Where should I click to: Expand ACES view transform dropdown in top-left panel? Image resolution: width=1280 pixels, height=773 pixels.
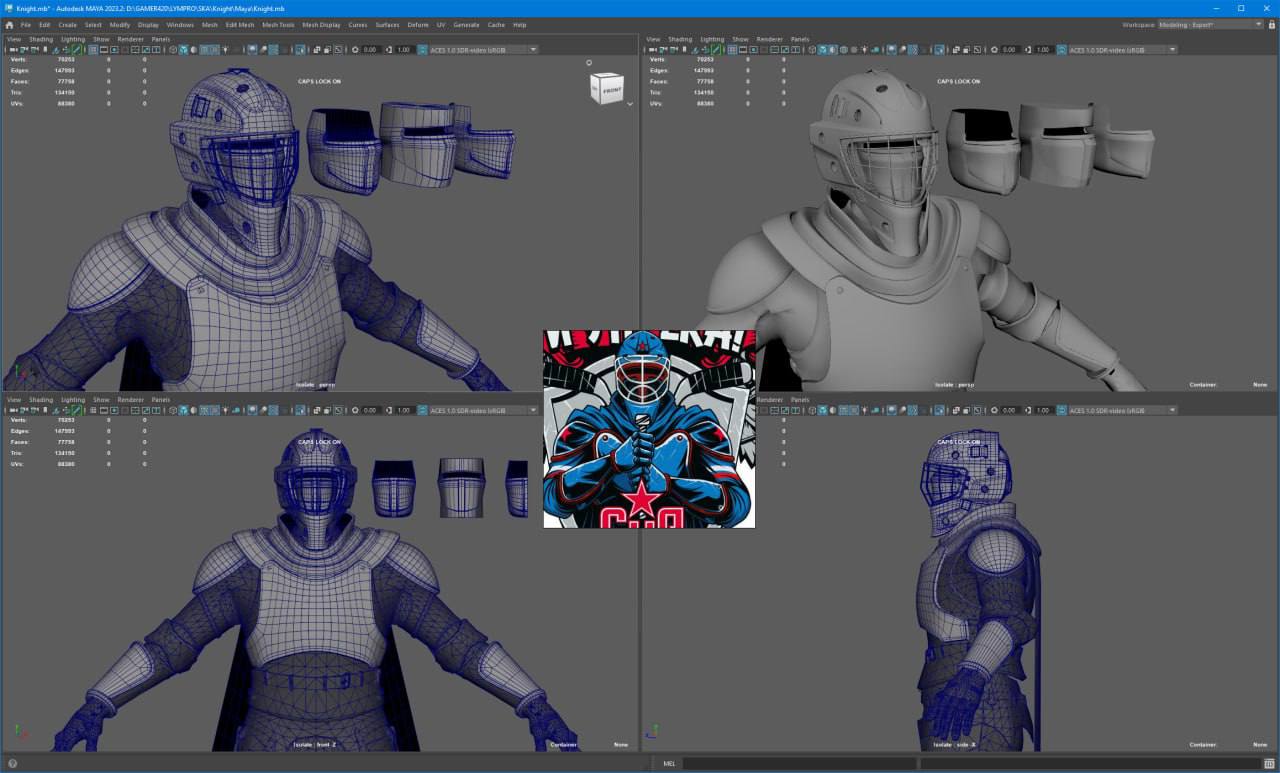pos(533,49)
